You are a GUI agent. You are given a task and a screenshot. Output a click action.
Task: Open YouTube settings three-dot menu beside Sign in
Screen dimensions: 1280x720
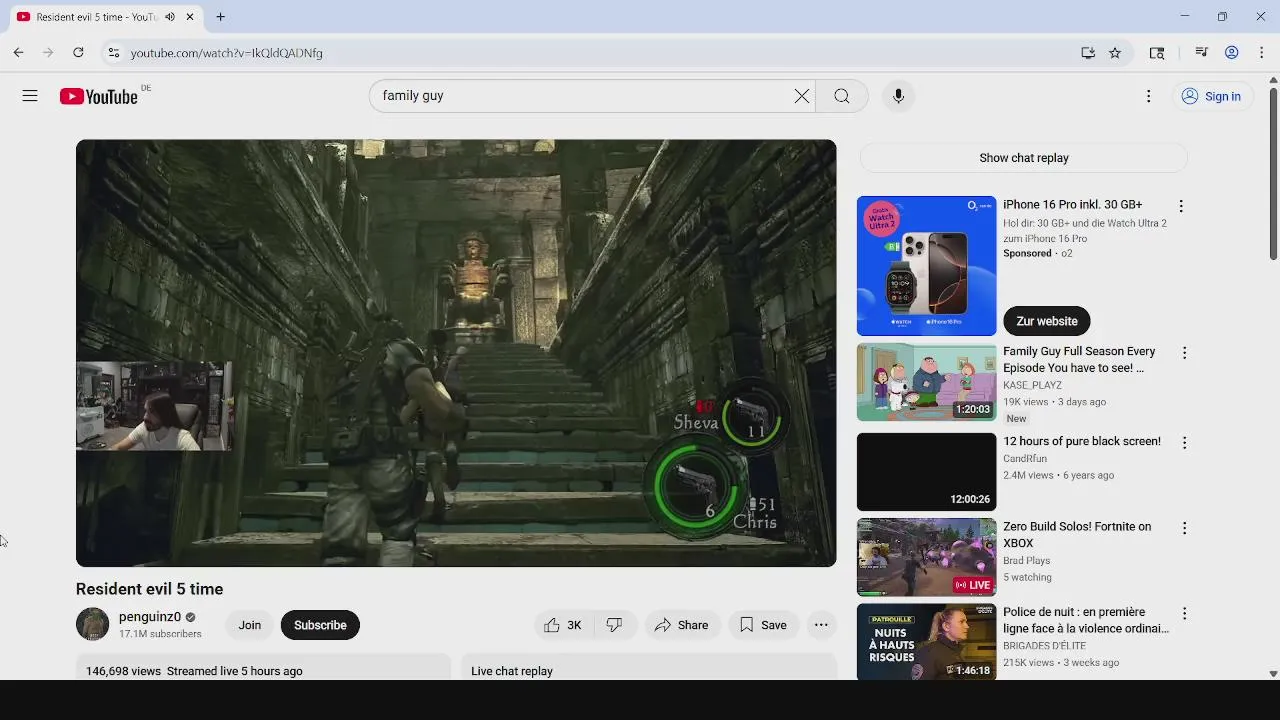1148,96
